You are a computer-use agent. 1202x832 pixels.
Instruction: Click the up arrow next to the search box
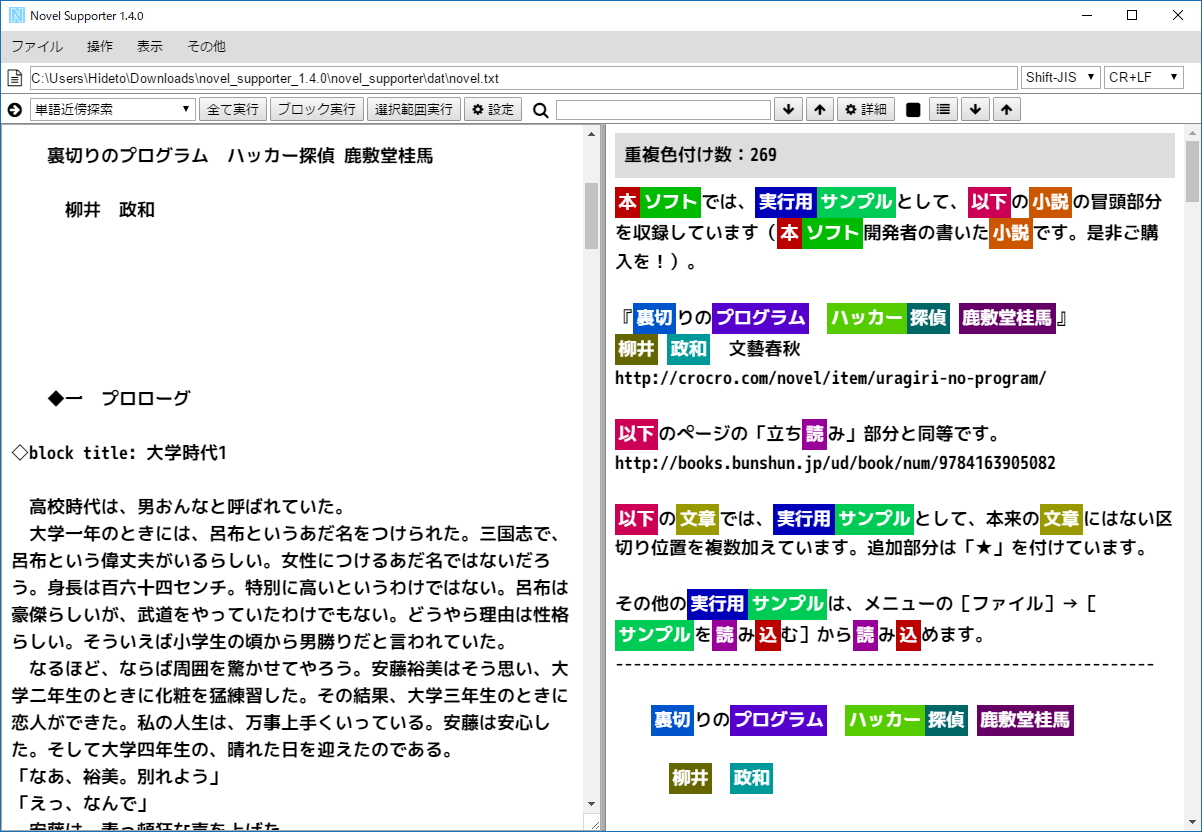tap(819, 110)
